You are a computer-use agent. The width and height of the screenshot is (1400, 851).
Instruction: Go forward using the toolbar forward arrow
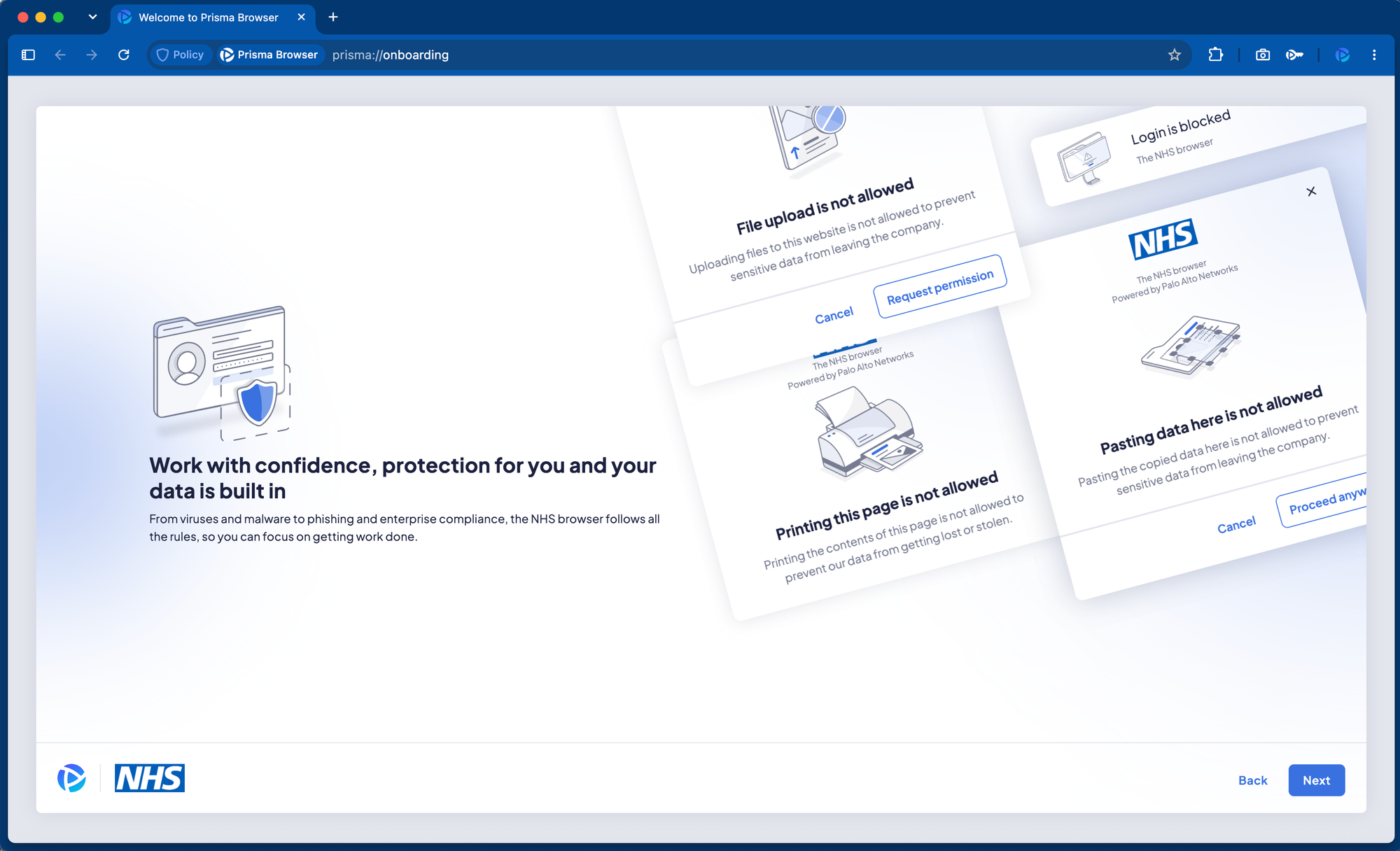coord(92,55)
